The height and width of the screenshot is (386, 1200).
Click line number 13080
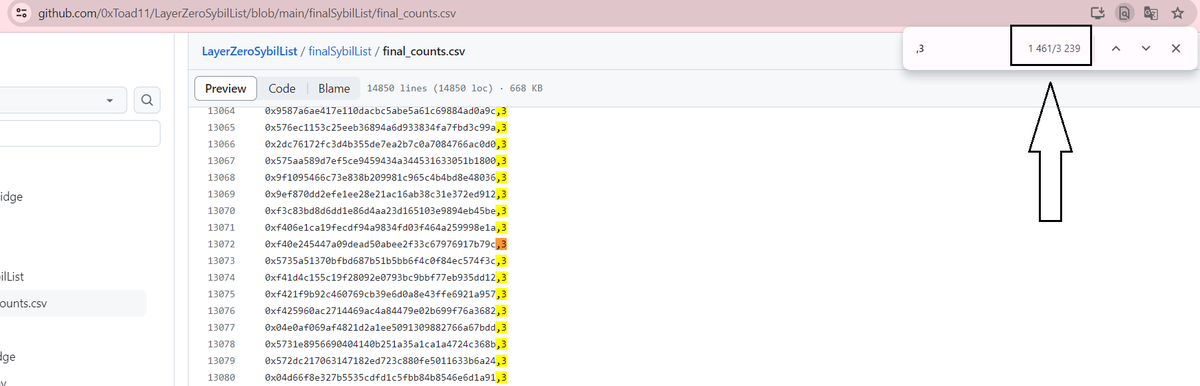click(220, 377)
